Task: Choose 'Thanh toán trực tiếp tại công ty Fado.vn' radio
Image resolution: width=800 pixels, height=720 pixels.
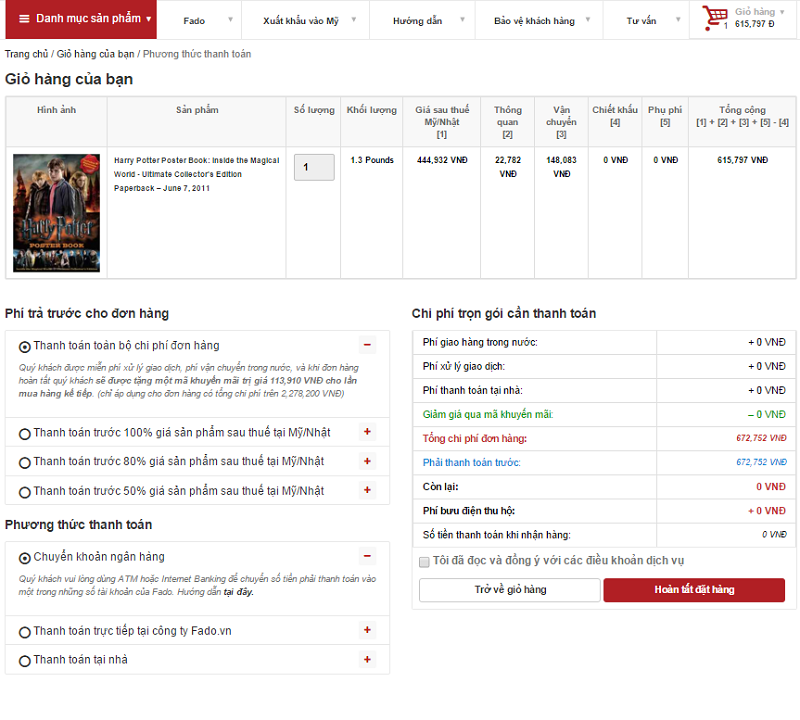Action: 24,632
